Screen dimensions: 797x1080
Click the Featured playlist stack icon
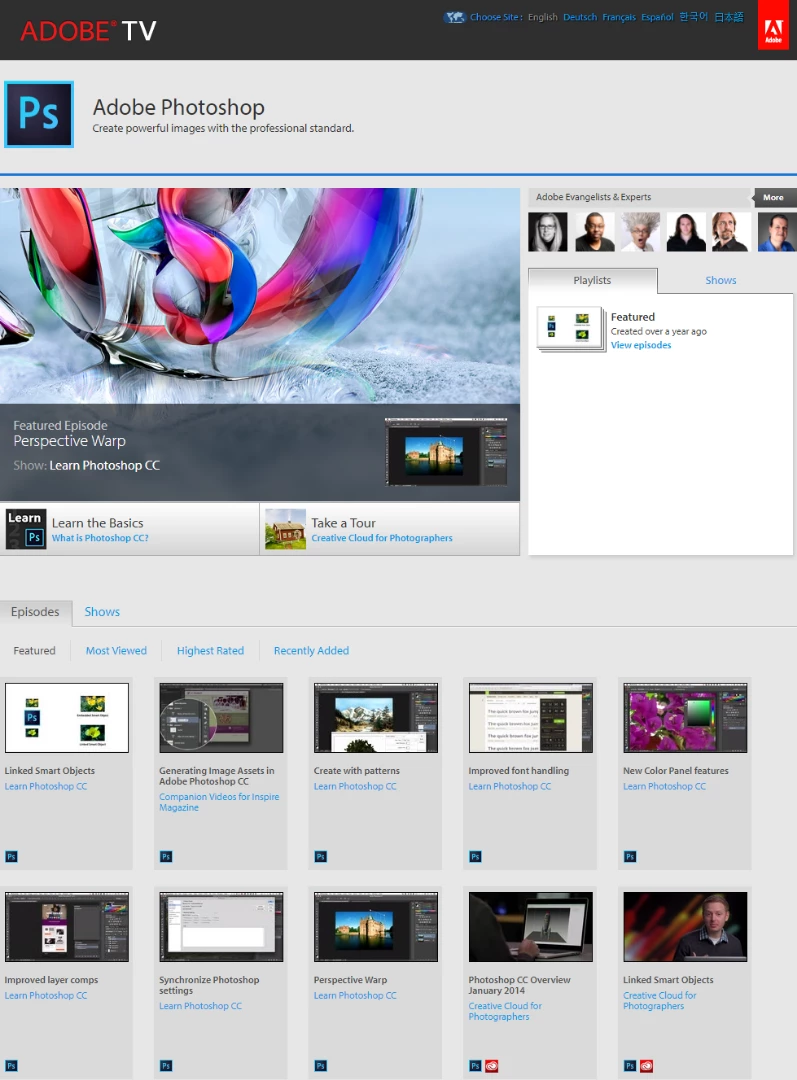point(570,329)
